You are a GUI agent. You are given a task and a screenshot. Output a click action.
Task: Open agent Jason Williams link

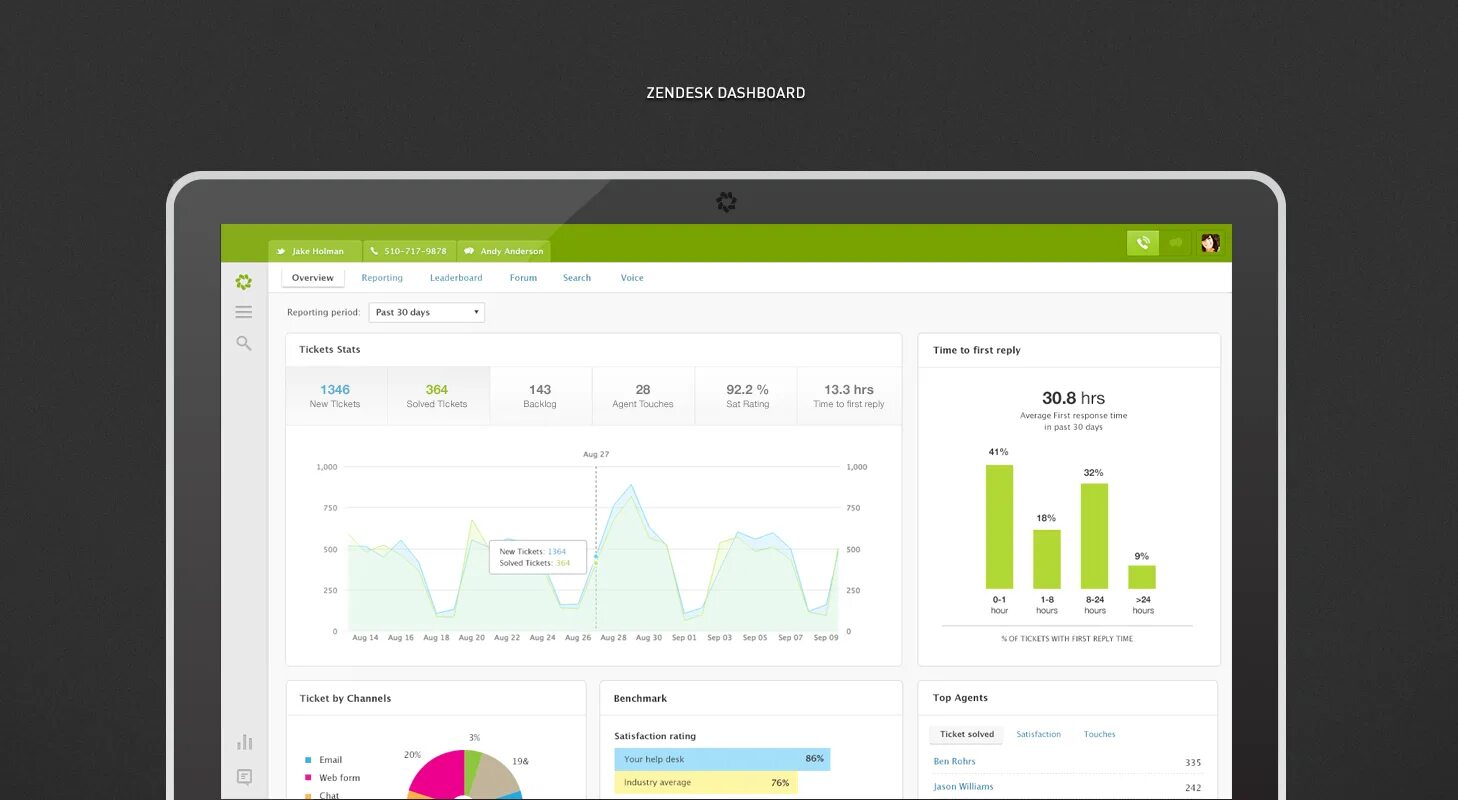963,787
